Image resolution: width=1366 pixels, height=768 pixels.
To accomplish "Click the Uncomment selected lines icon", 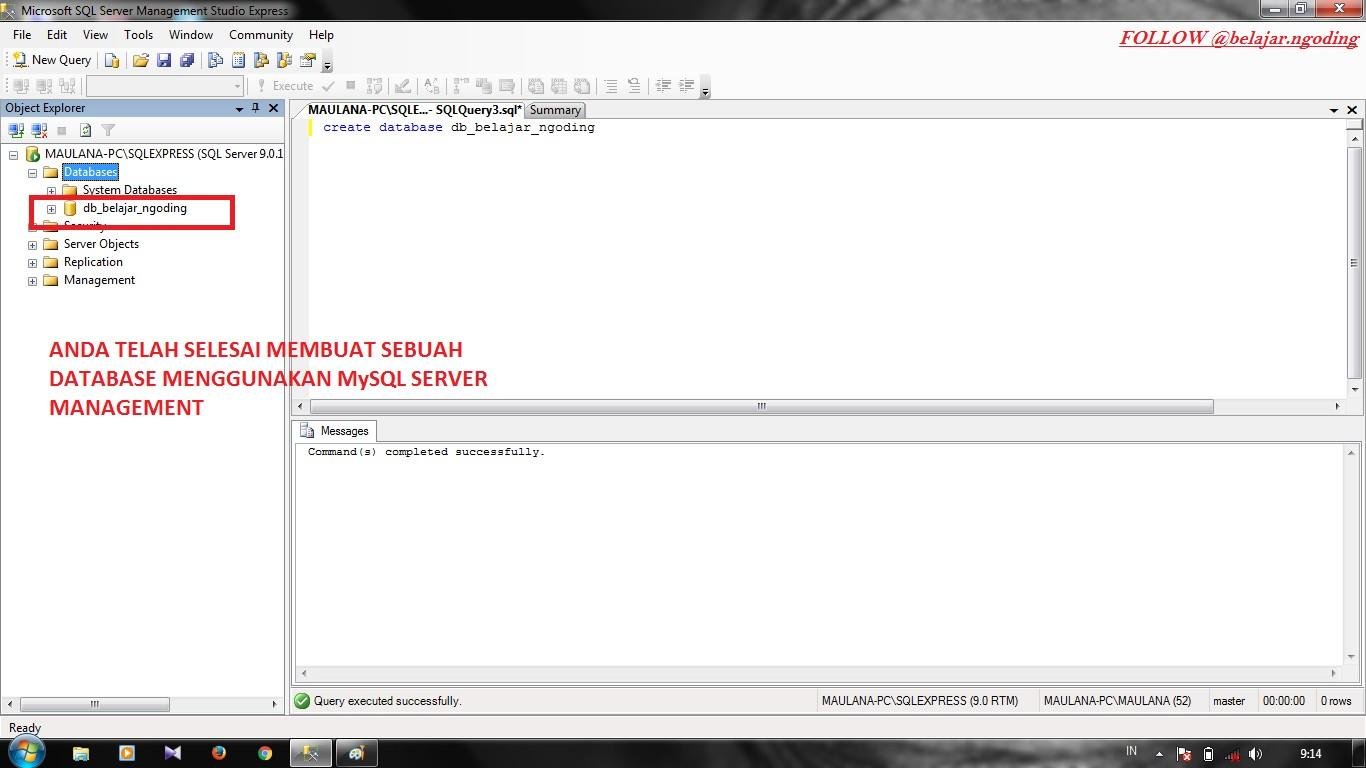I will [x=634, y=86].
